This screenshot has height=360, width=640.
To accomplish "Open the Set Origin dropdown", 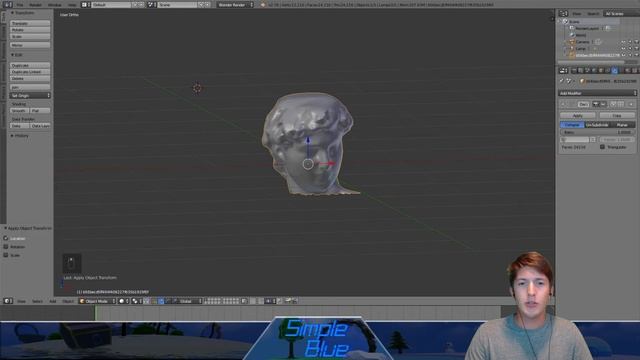I will coord(30,96).
